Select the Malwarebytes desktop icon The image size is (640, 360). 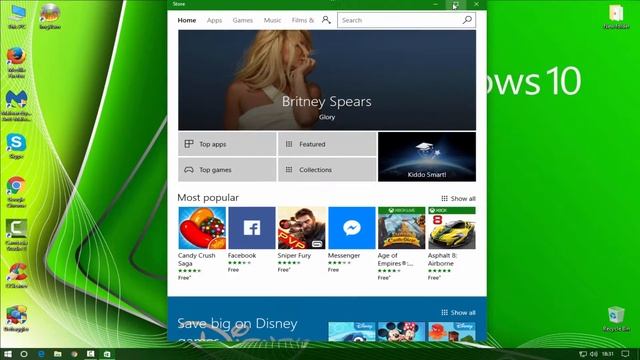click(x=16, y=106)
